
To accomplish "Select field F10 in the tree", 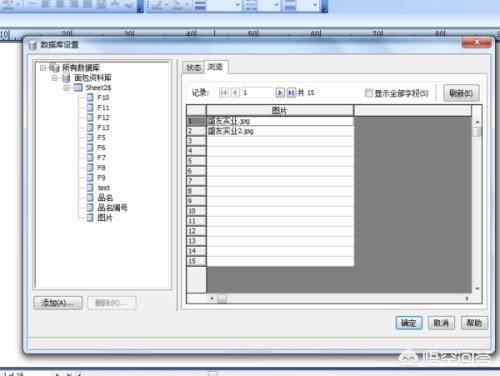I will click(103, 98).
